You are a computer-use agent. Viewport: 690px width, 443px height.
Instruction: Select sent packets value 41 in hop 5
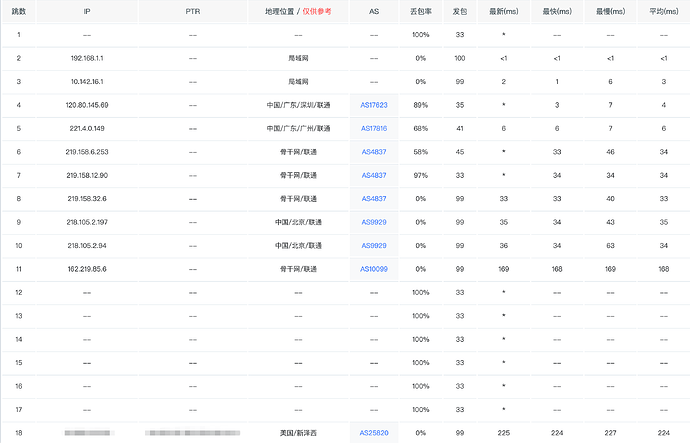tap(460, 128)
